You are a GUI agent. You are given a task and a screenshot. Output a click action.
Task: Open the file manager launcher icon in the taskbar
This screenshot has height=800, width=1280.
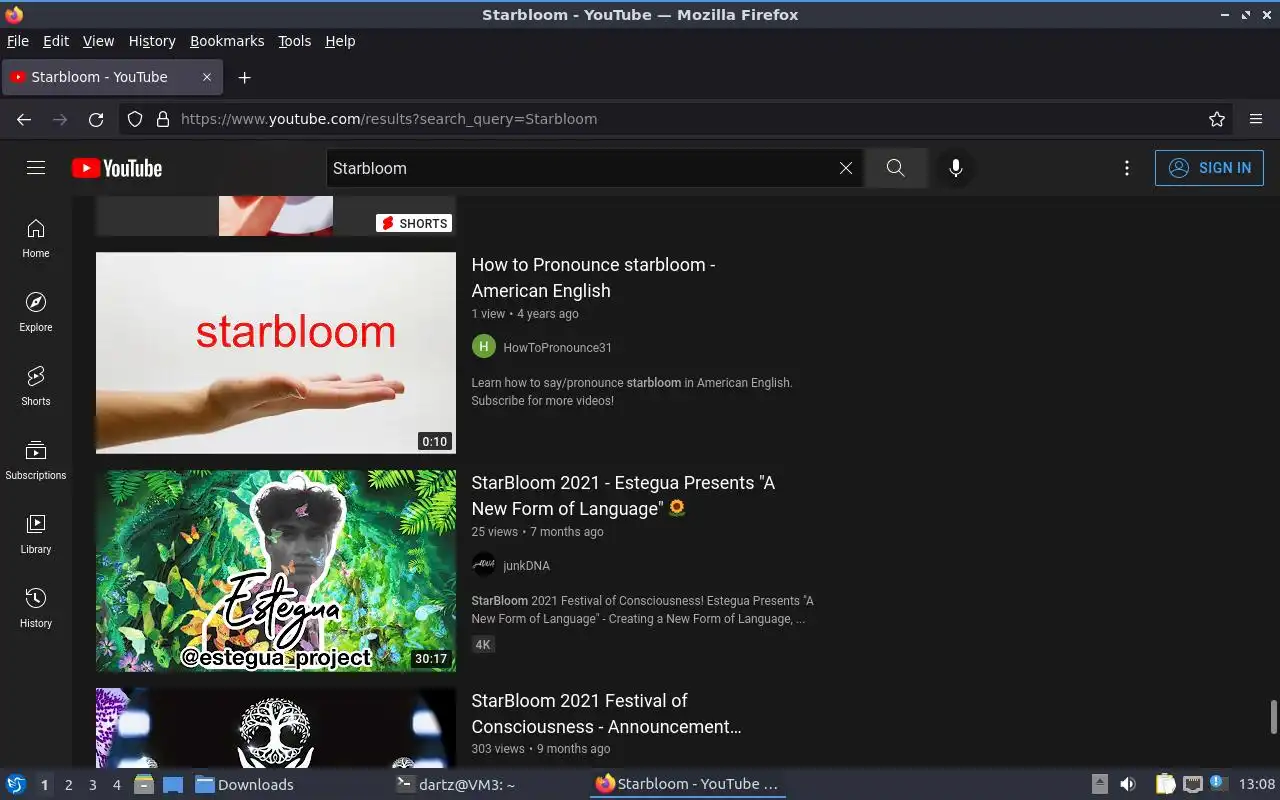(x=144, y=785)
